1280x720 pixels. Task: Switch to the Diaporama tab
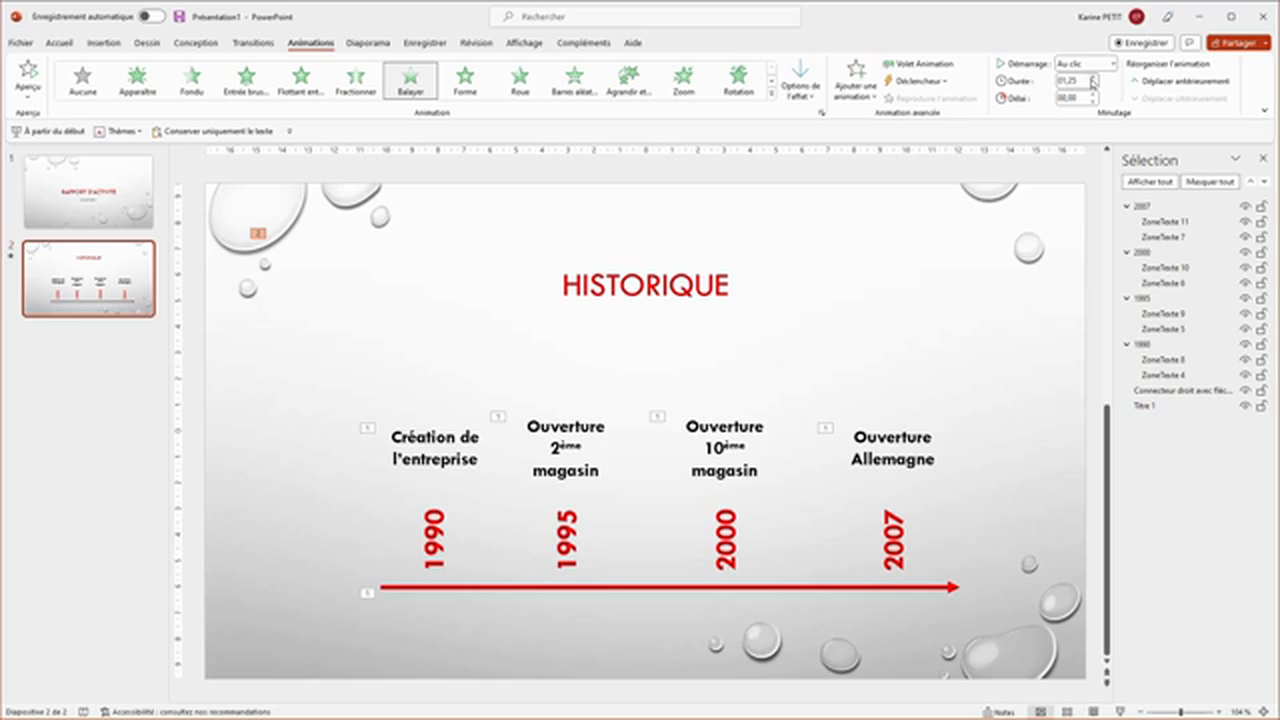(x=368, y=43)
